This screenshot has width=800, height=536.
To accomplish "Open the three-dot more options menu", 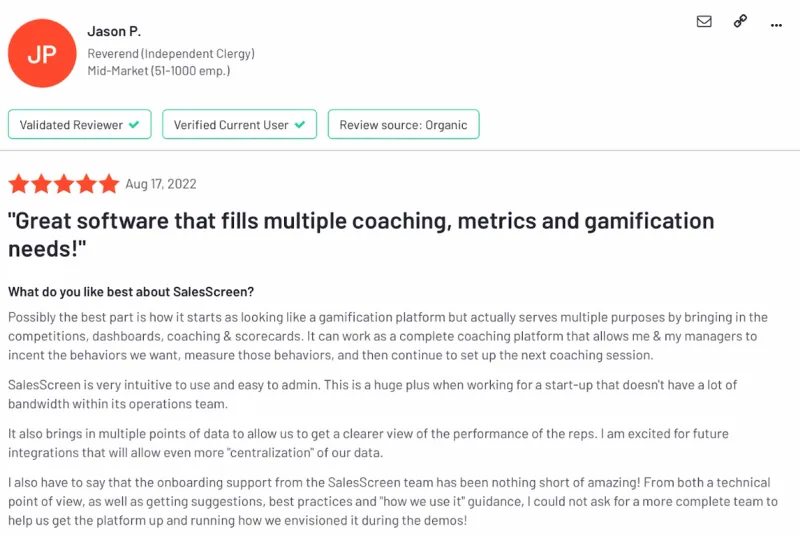I will (776, 25).
